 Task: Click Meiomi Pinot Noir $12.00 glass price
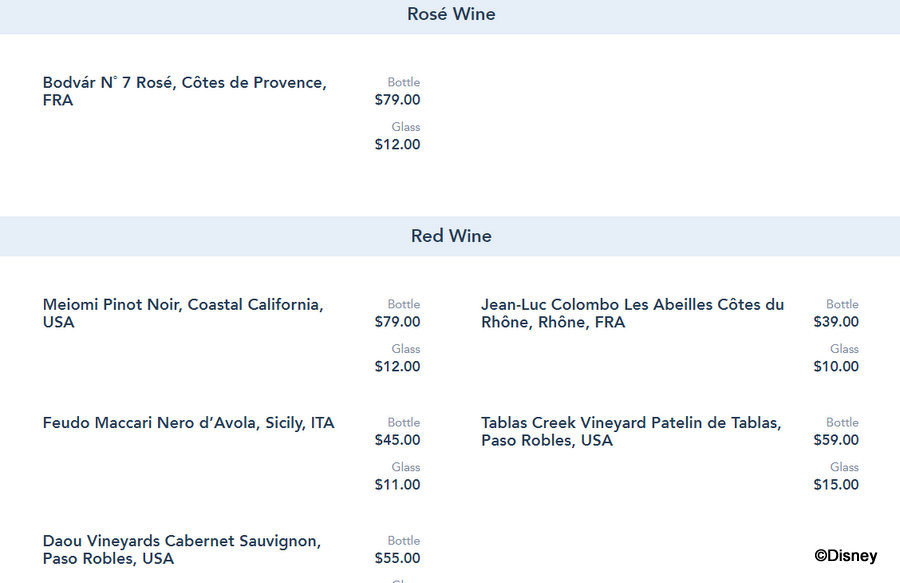tap(397, 367)
